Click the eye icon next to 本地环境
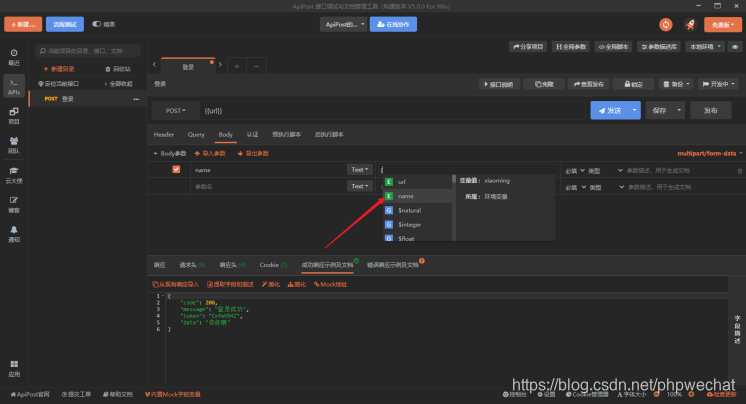Screen dimensions: 746x404 coord(735,47)
